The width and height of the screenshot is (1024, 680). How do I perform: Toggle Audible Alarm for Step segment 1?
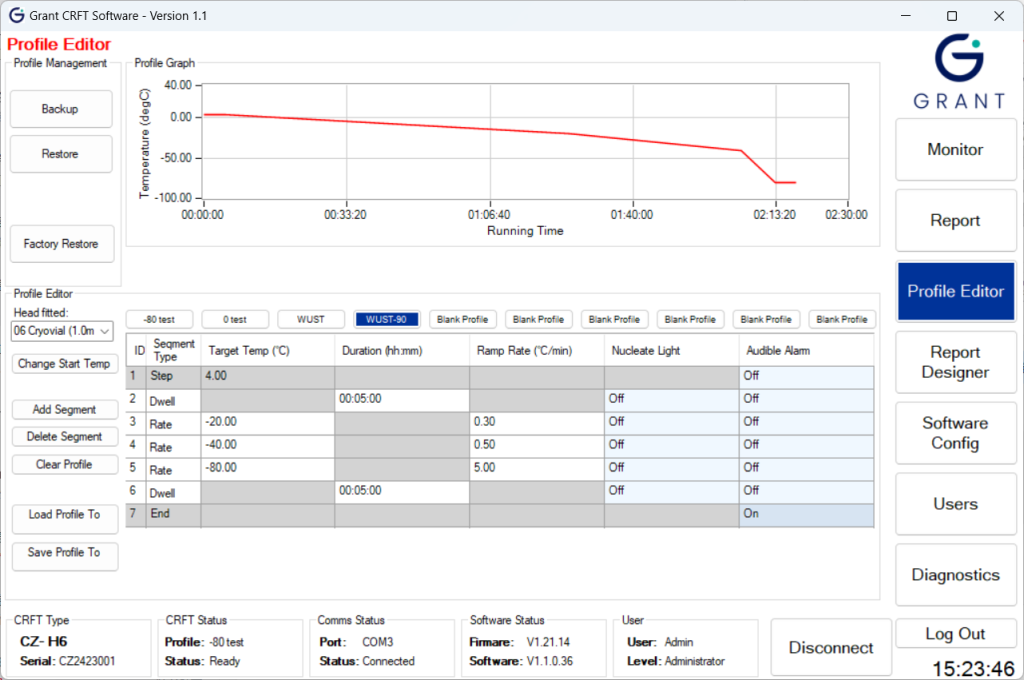point(806,376)
